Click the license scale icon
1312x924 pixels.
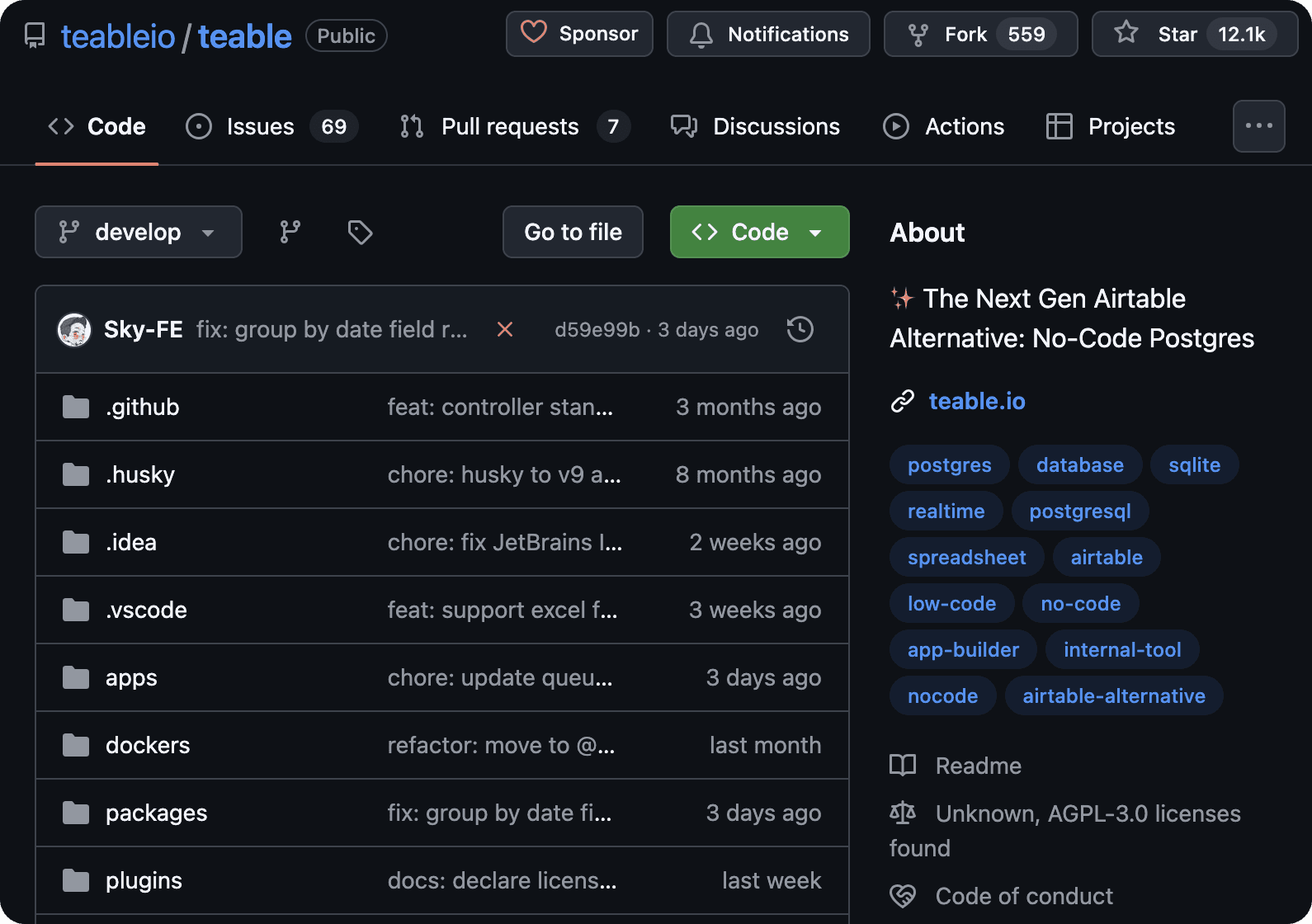(903, 813)
